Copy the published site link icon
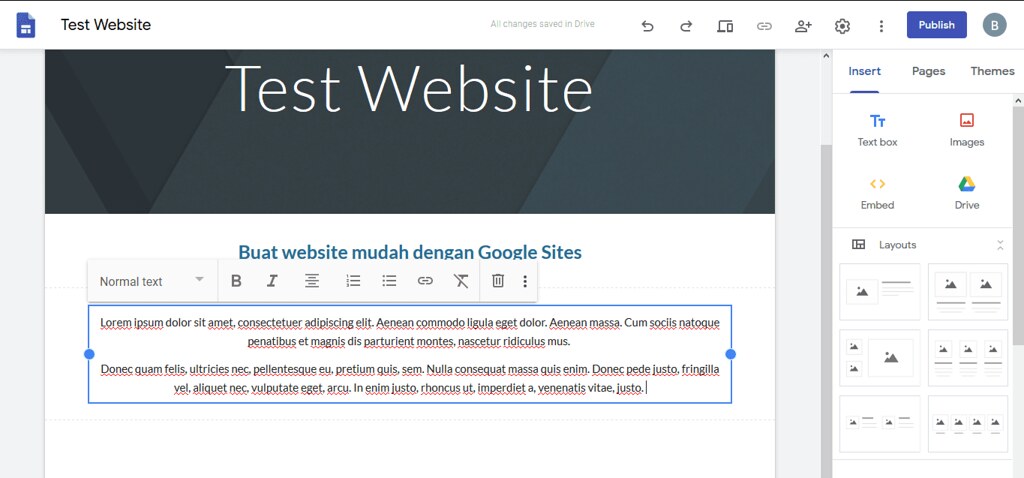 coord(764,26)
